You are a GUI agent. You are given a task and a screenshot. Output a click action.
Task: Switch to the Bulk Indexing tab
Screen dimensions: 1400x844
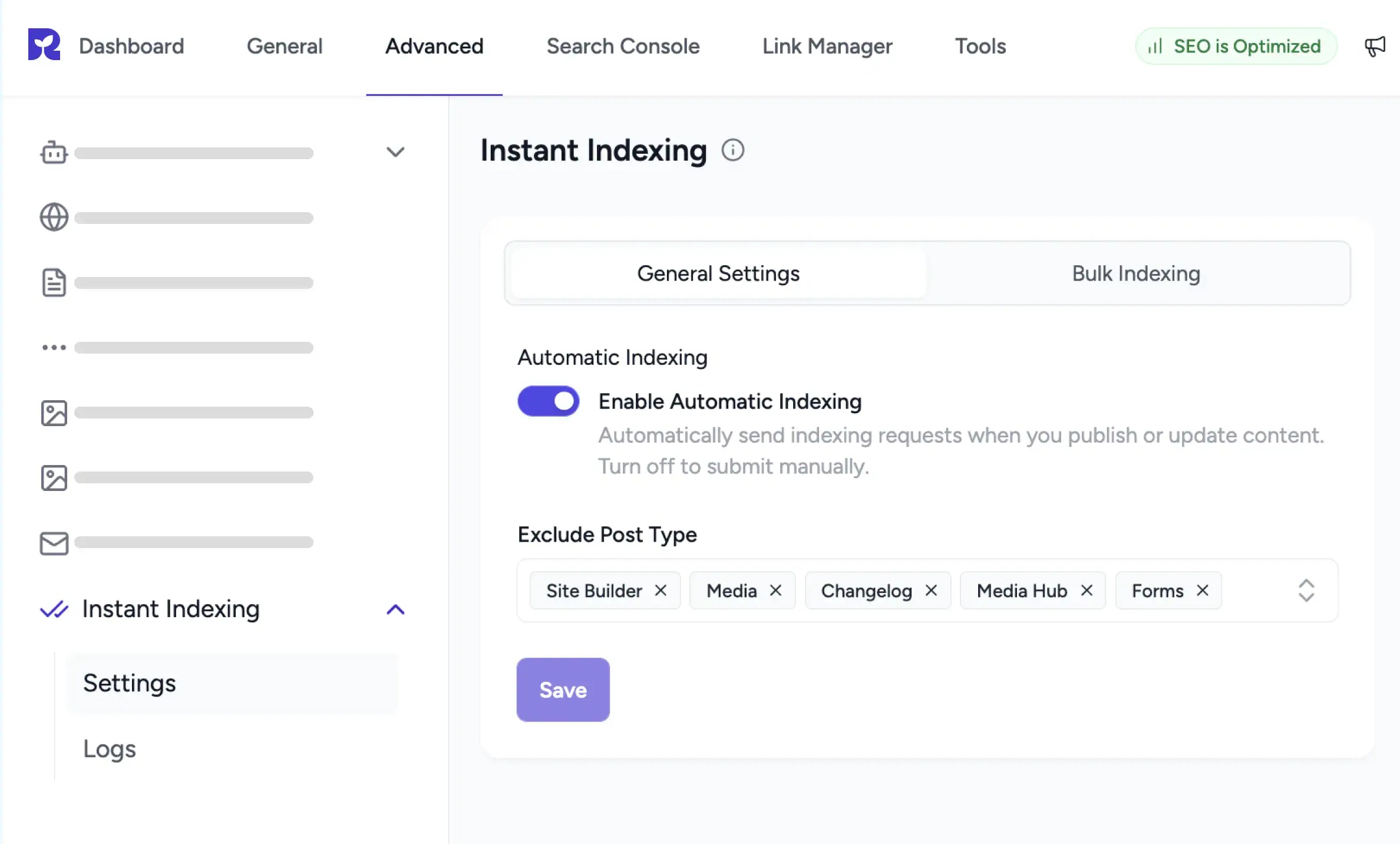(x=1136, y=273)
